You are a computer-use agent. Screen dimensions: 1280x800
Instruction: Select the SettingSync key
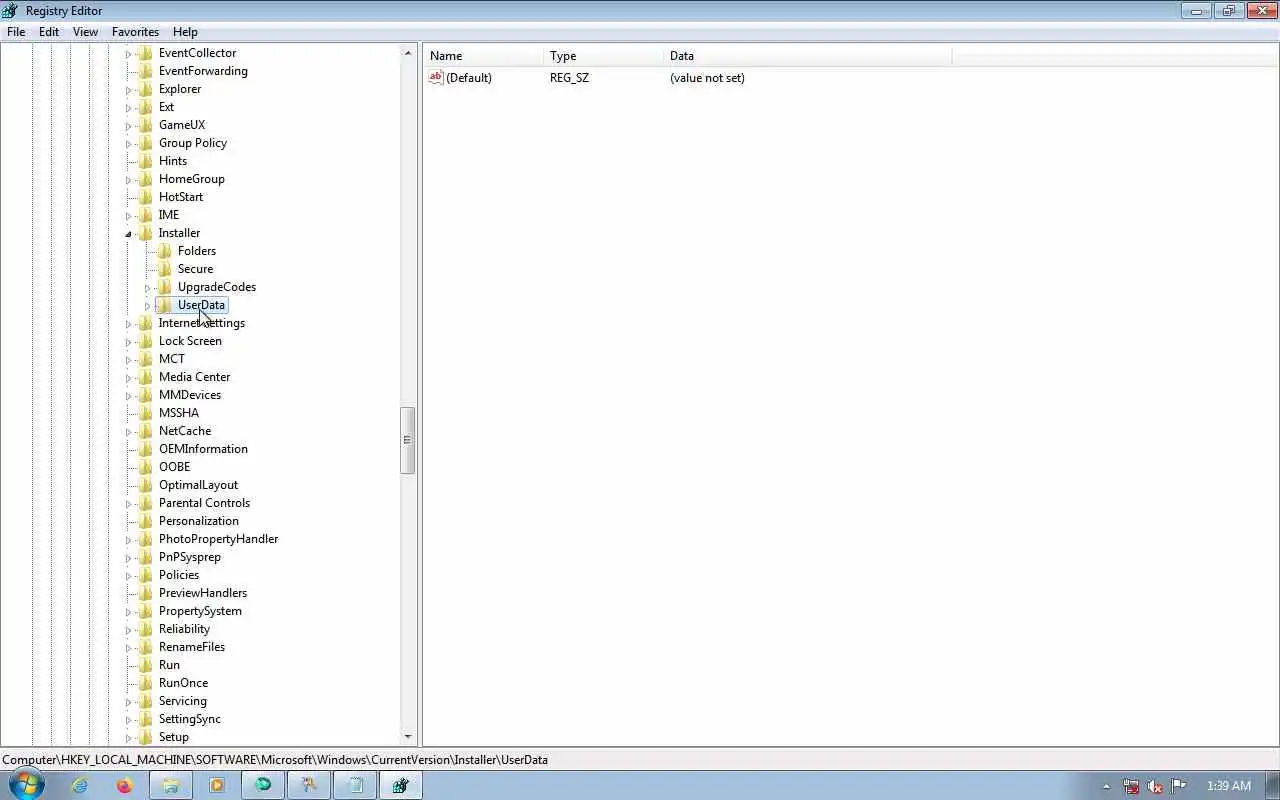click(x=189, y=719)
